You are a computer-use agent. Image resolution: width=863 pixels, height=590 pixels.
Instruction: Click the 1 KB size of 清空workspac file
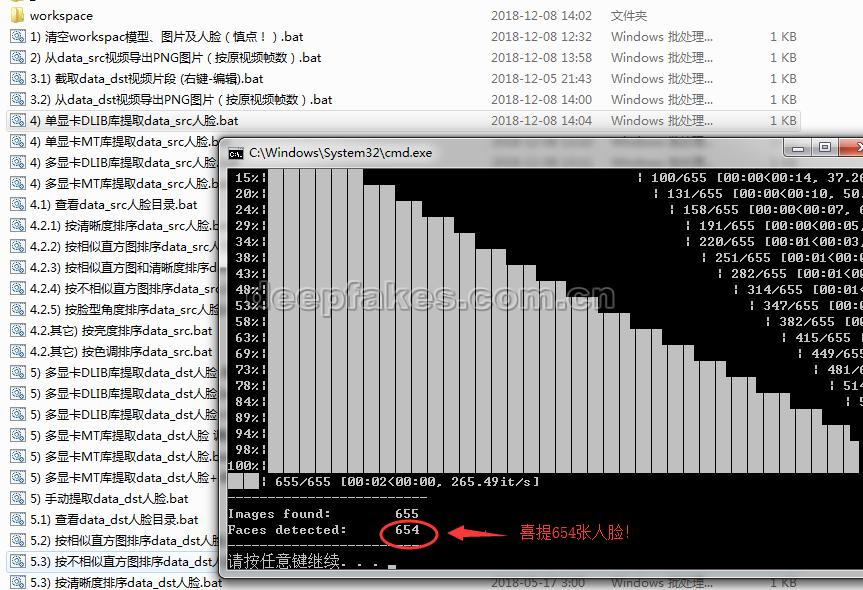coord(783,36)
